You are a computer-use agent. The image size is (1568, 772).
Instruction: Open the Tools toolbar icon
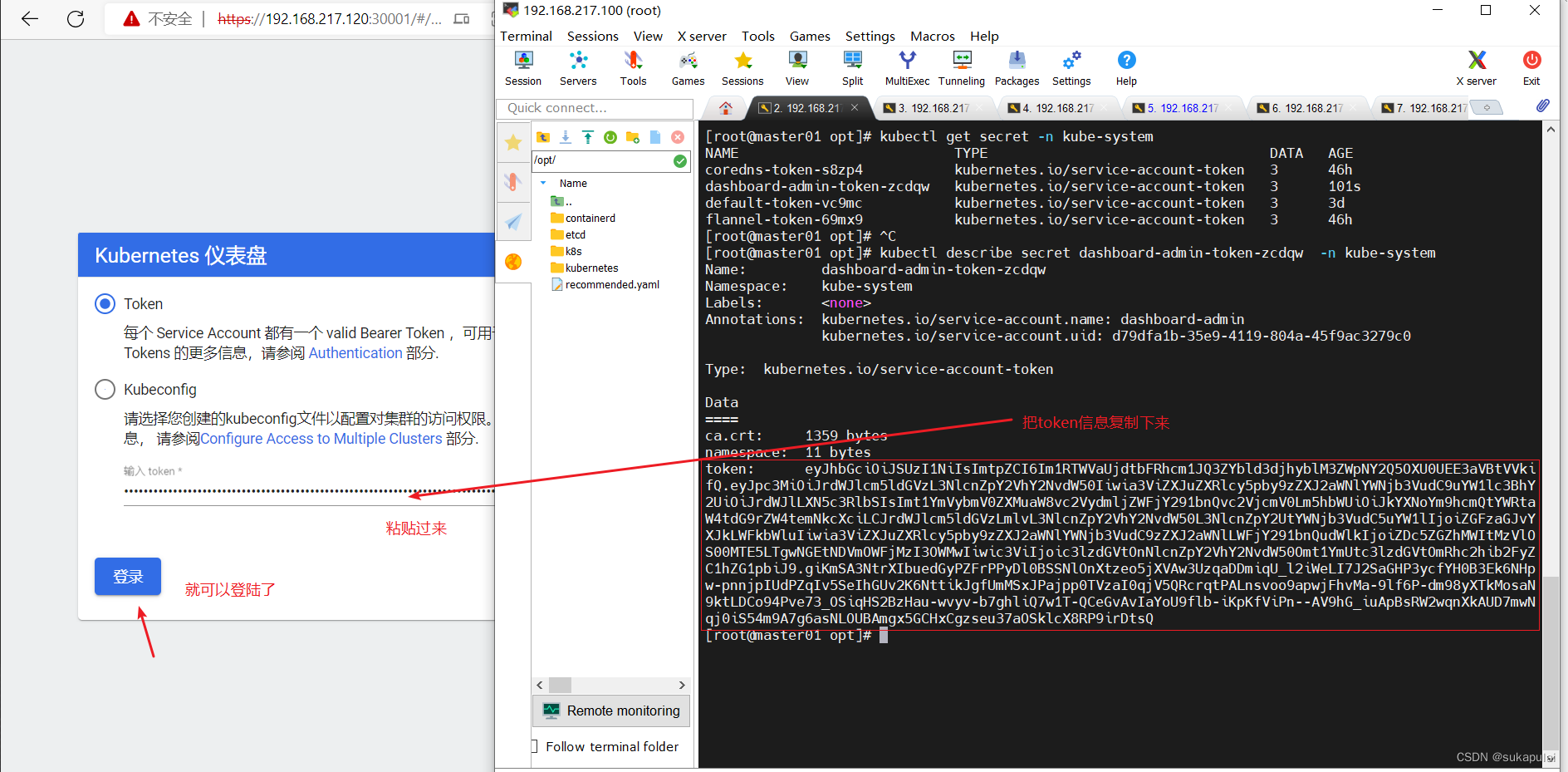tap(633, 68)
